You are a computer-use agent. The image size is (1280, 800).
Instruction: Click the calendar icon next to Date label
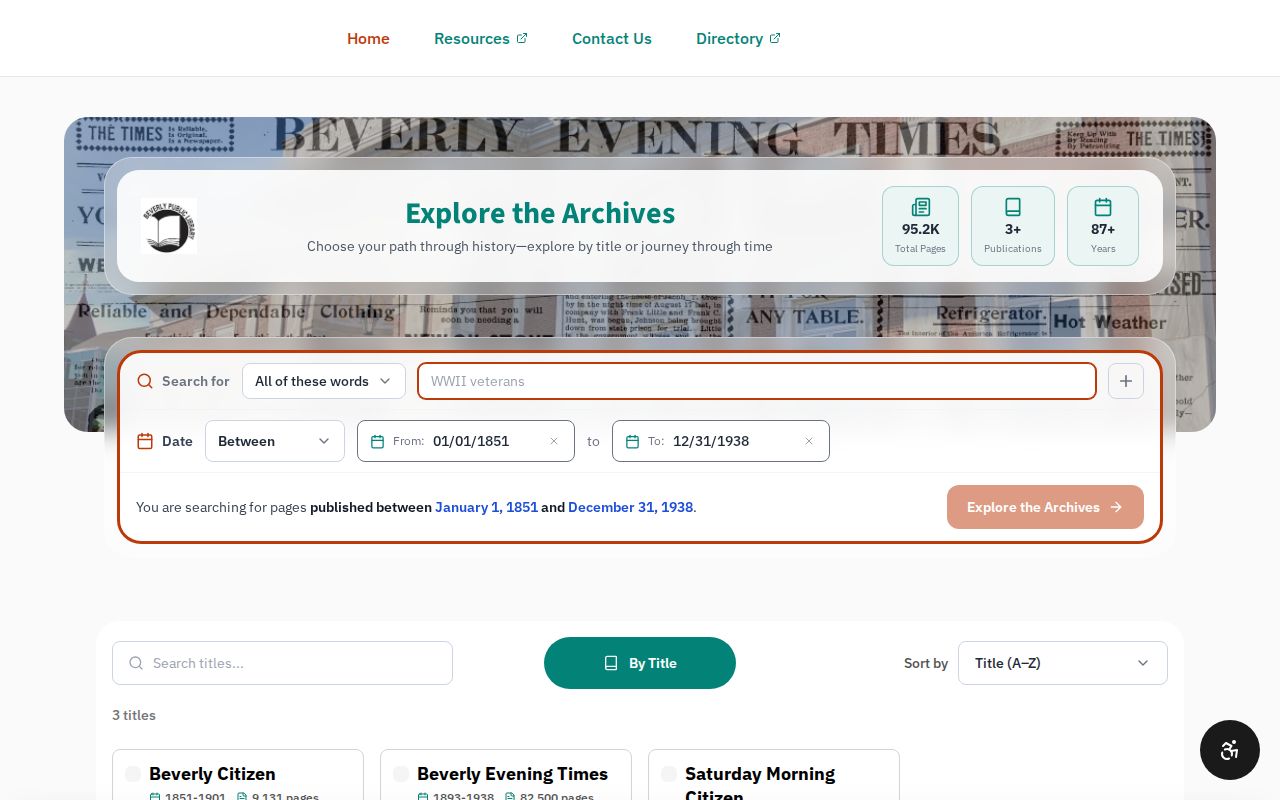coord(145,441)
